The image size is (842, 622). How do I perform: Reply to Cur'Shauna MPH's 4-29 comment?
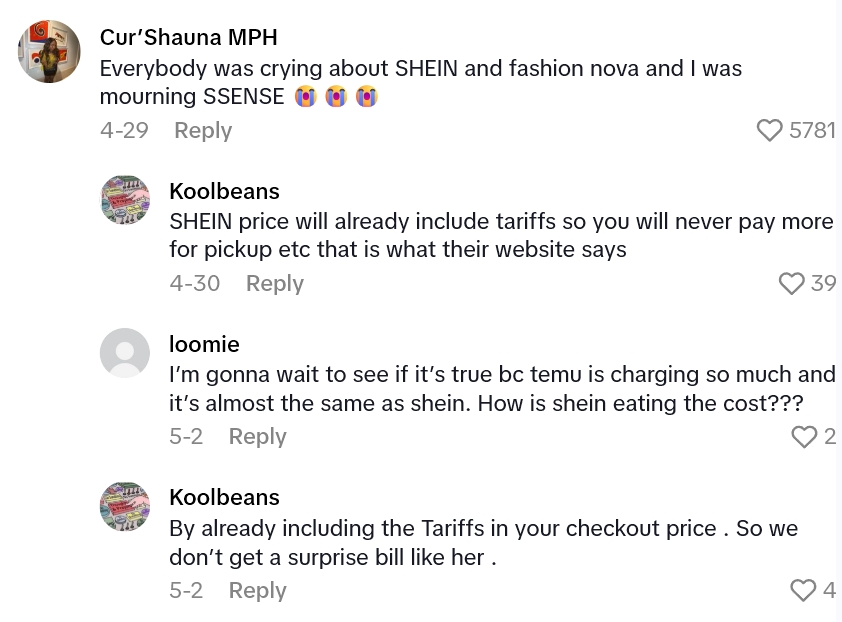click(x=202, y=130)
